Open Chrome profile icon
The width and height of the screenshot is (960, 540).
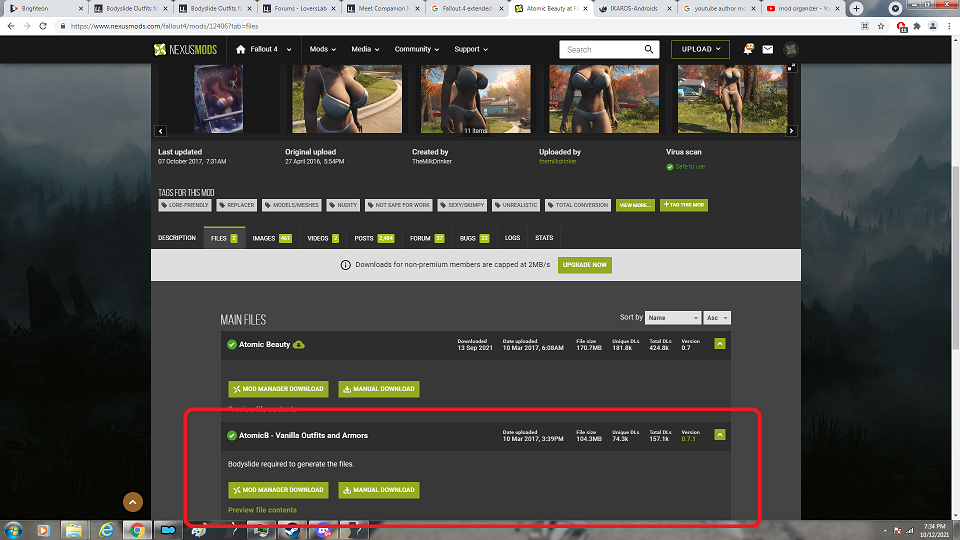click(932, 26)
